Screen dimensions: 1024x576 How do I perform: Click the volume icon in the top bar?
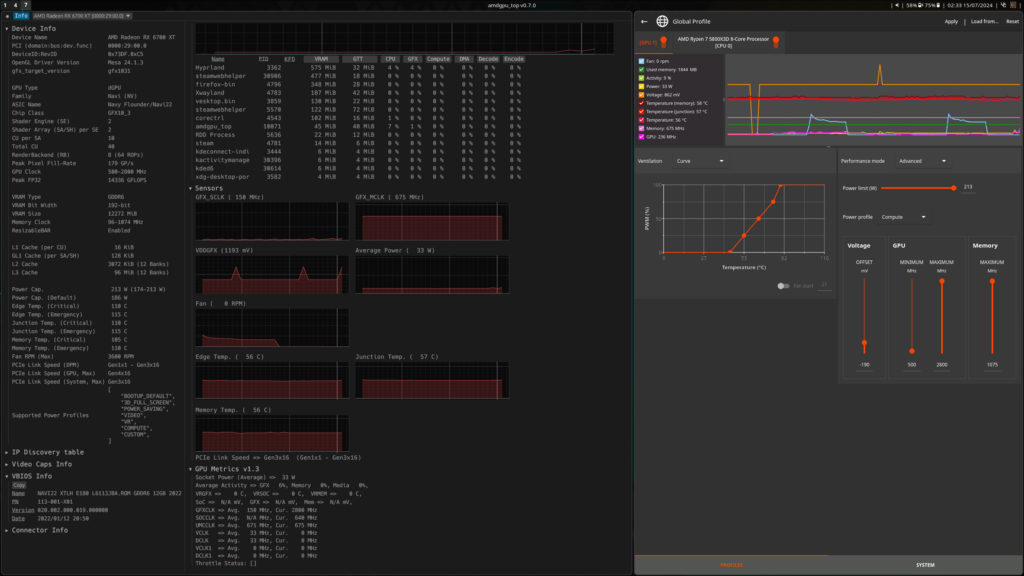point(897,5)
